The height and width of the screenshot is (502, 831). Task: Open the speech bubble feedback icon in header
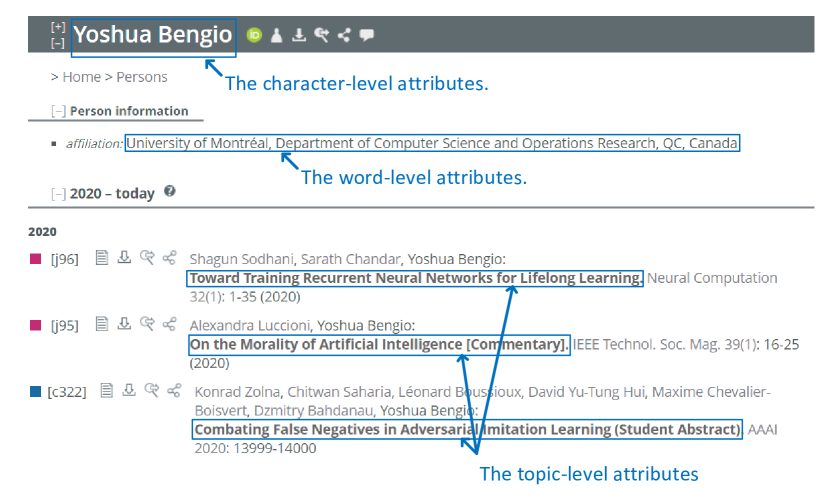367,36
